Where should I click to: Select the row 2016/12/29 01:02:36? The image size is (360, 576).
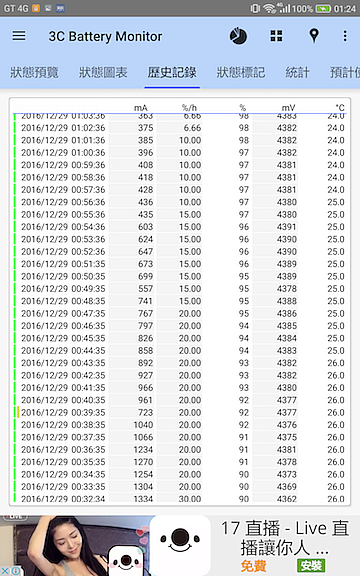click(x=180, y=128)
